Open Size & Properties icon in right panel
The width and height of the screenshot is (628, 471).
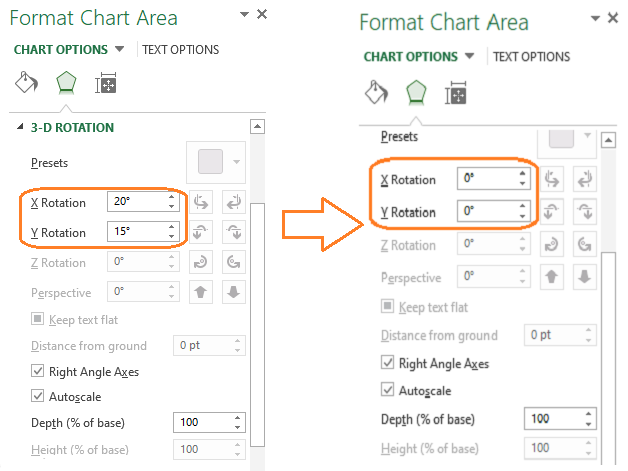pyautogui.click(x=456, y=93)
